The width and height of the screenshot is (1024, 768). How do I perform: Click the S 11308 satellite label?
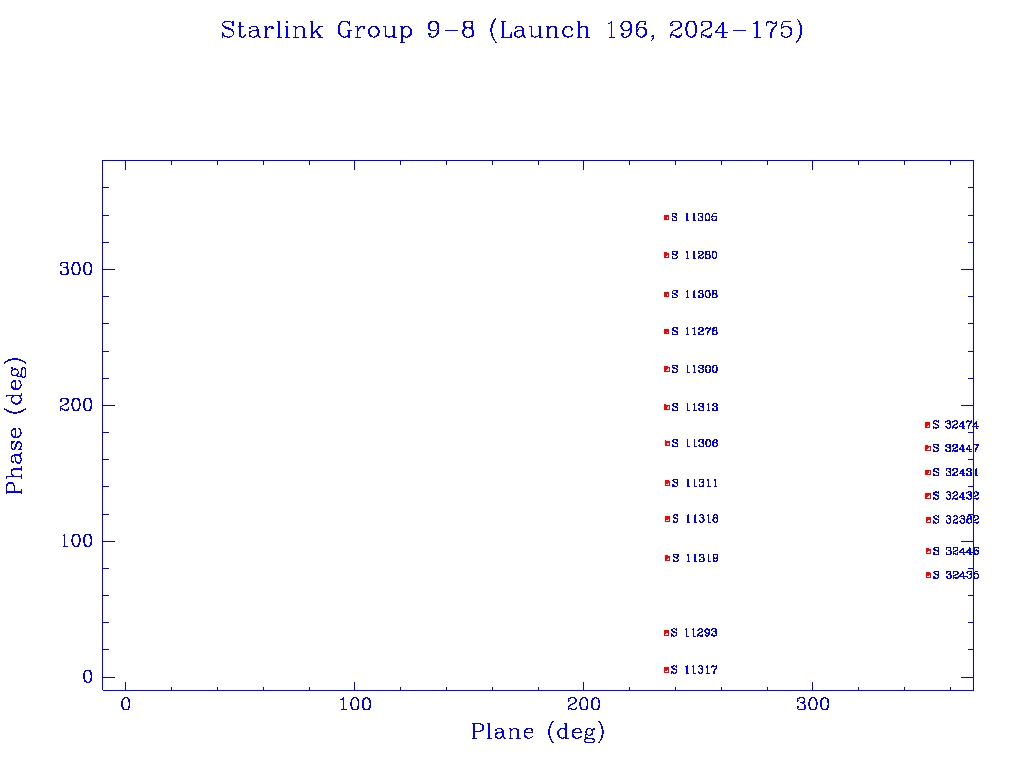coord(695,294)
